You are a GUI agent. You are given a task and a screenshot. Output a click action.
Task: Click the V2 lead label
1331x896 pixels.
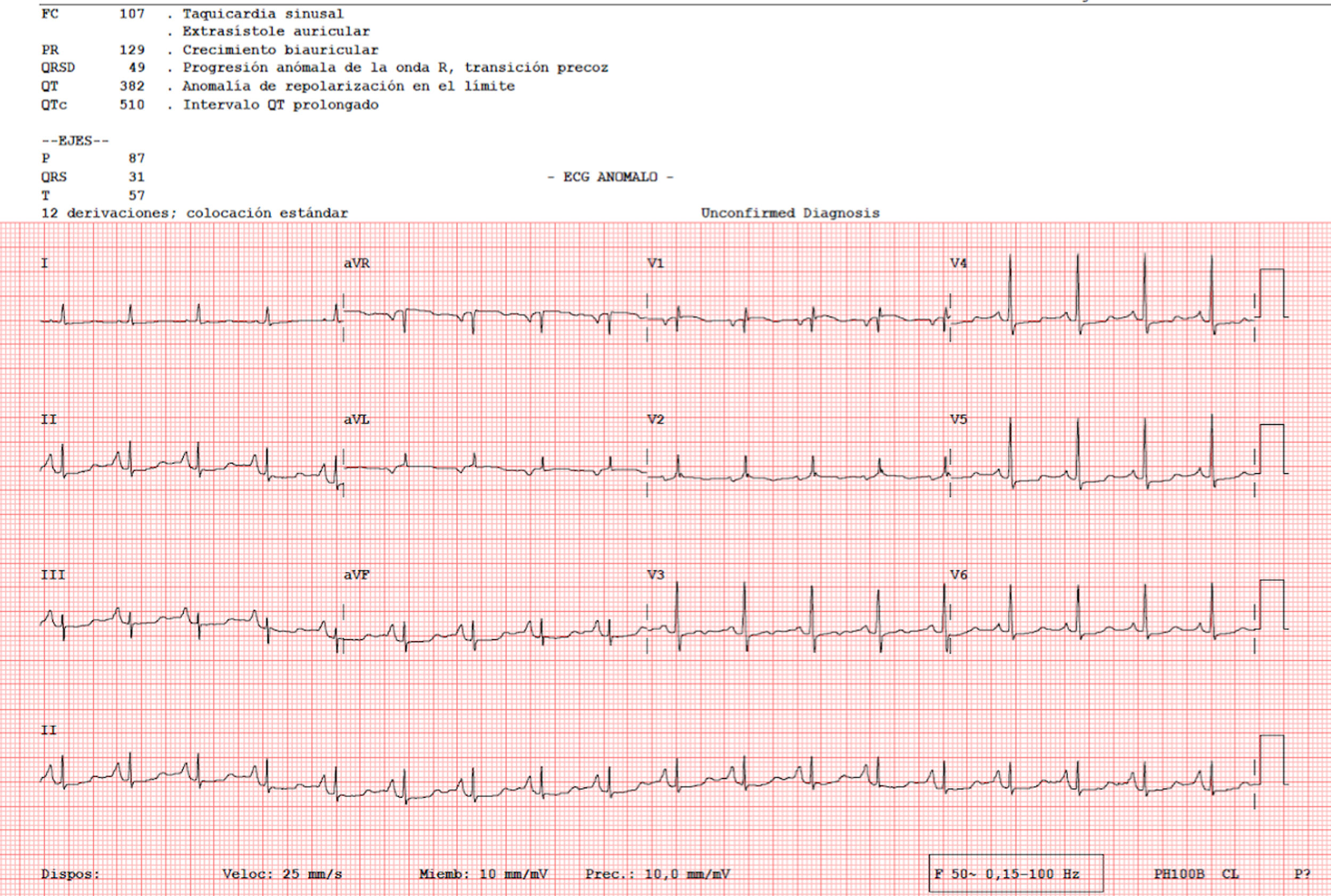pyautogui.click(x=655, y=420)
